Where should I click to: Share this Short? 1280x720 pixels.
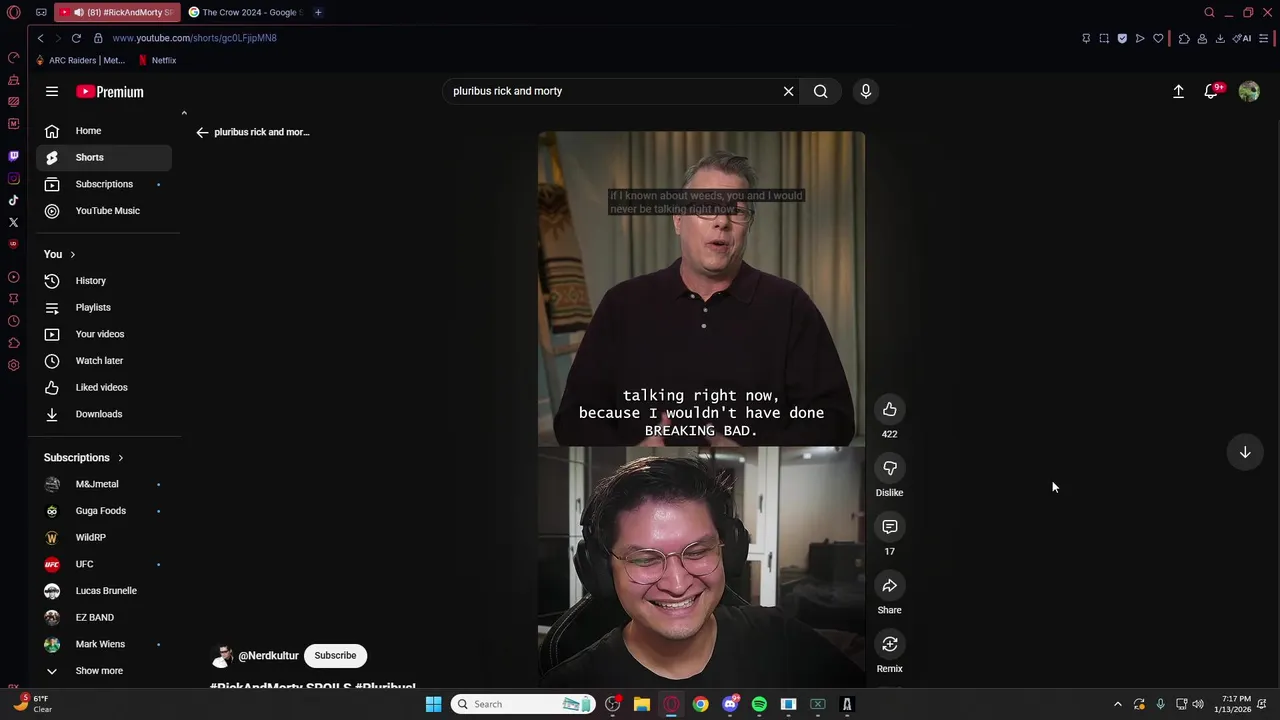[x=889, y=585]
